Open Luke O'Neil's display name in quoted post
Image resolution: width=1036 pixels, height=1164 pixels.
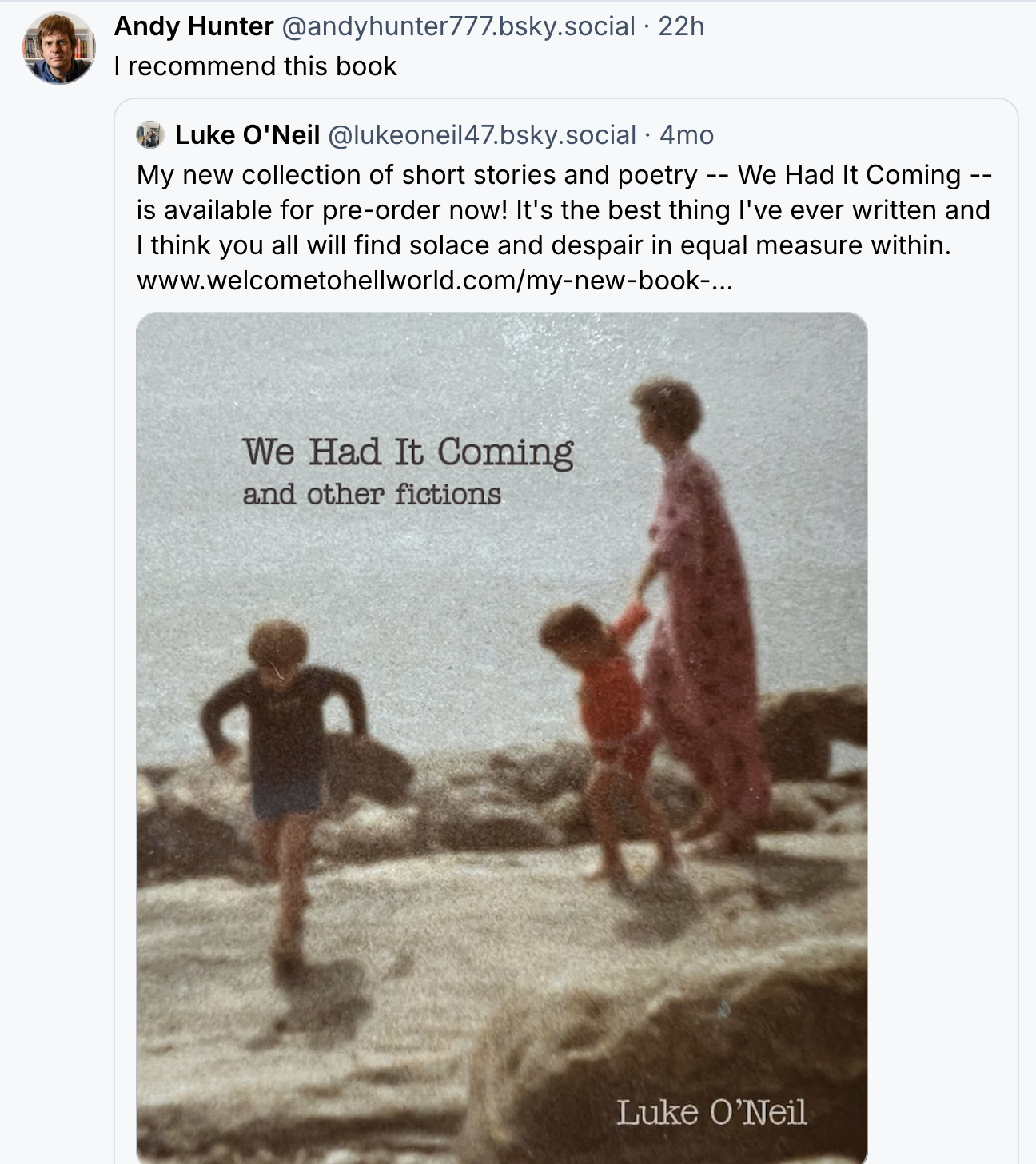[x=247, y=135]
